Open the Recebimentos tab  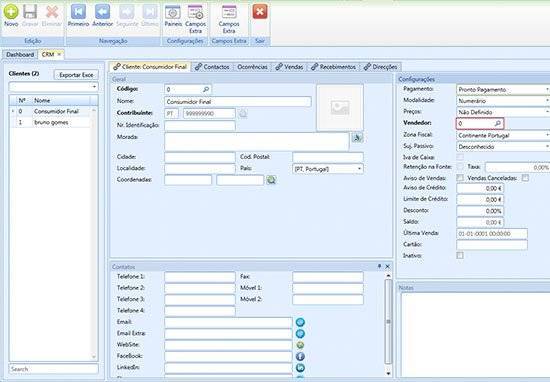pyautogui.click(x=334, y=67)
